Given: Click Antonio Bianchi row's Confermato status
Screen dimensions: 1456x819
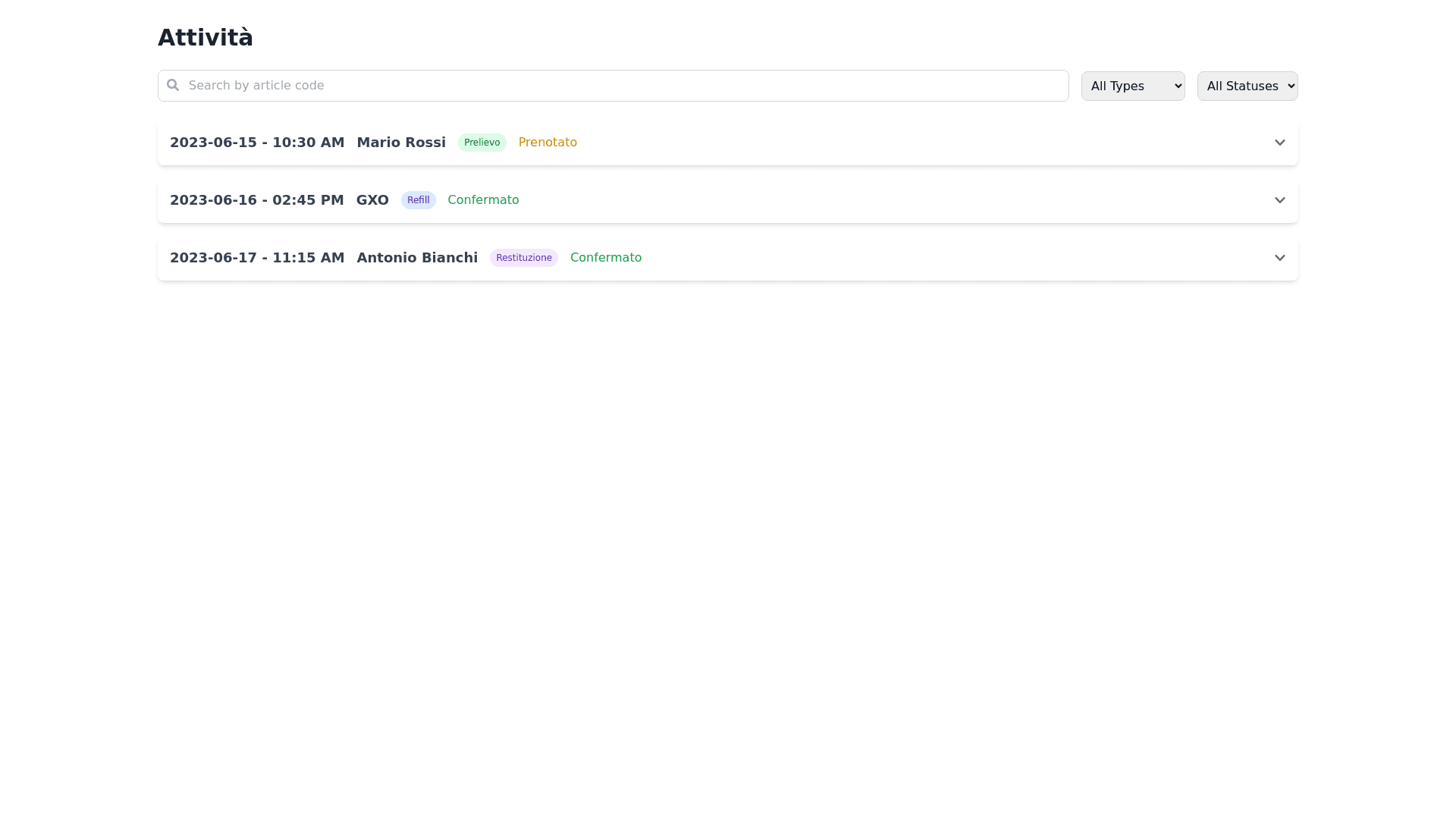Looking at the screenshot, I should click(x=605, y=258).
